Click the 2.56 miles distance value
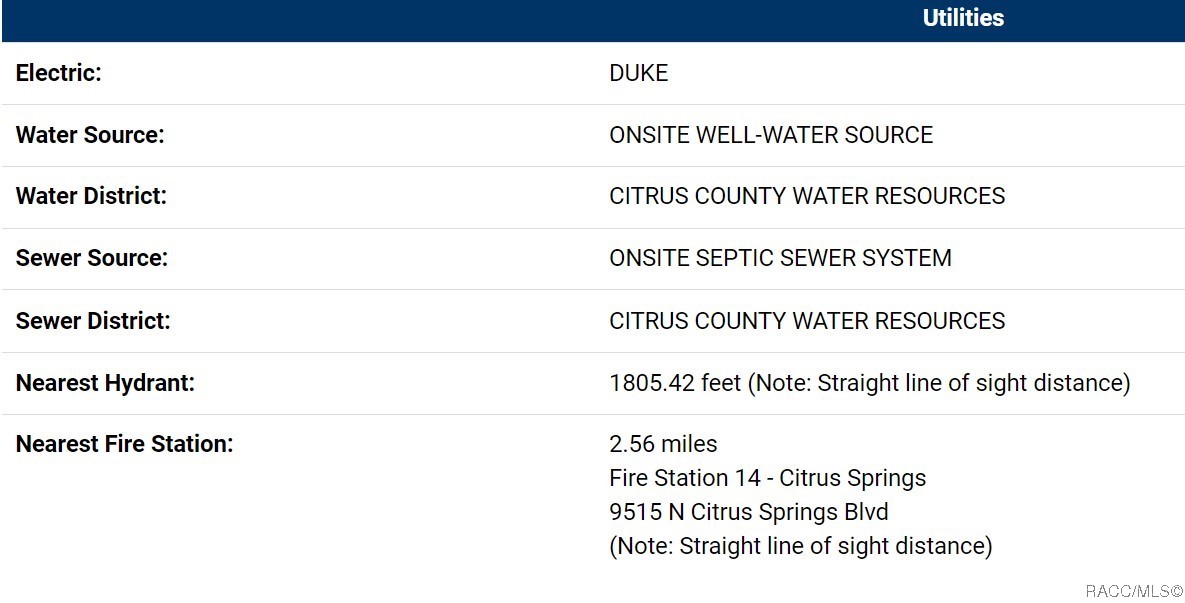This screenshot has width=1185, height=603. pos(663,444)
